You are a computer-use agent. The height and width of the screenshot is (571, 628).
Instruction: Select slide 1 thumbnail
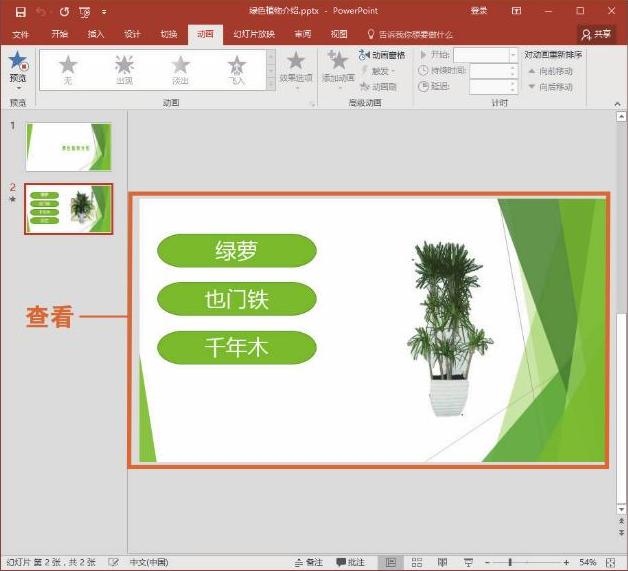tap(68, 147)
